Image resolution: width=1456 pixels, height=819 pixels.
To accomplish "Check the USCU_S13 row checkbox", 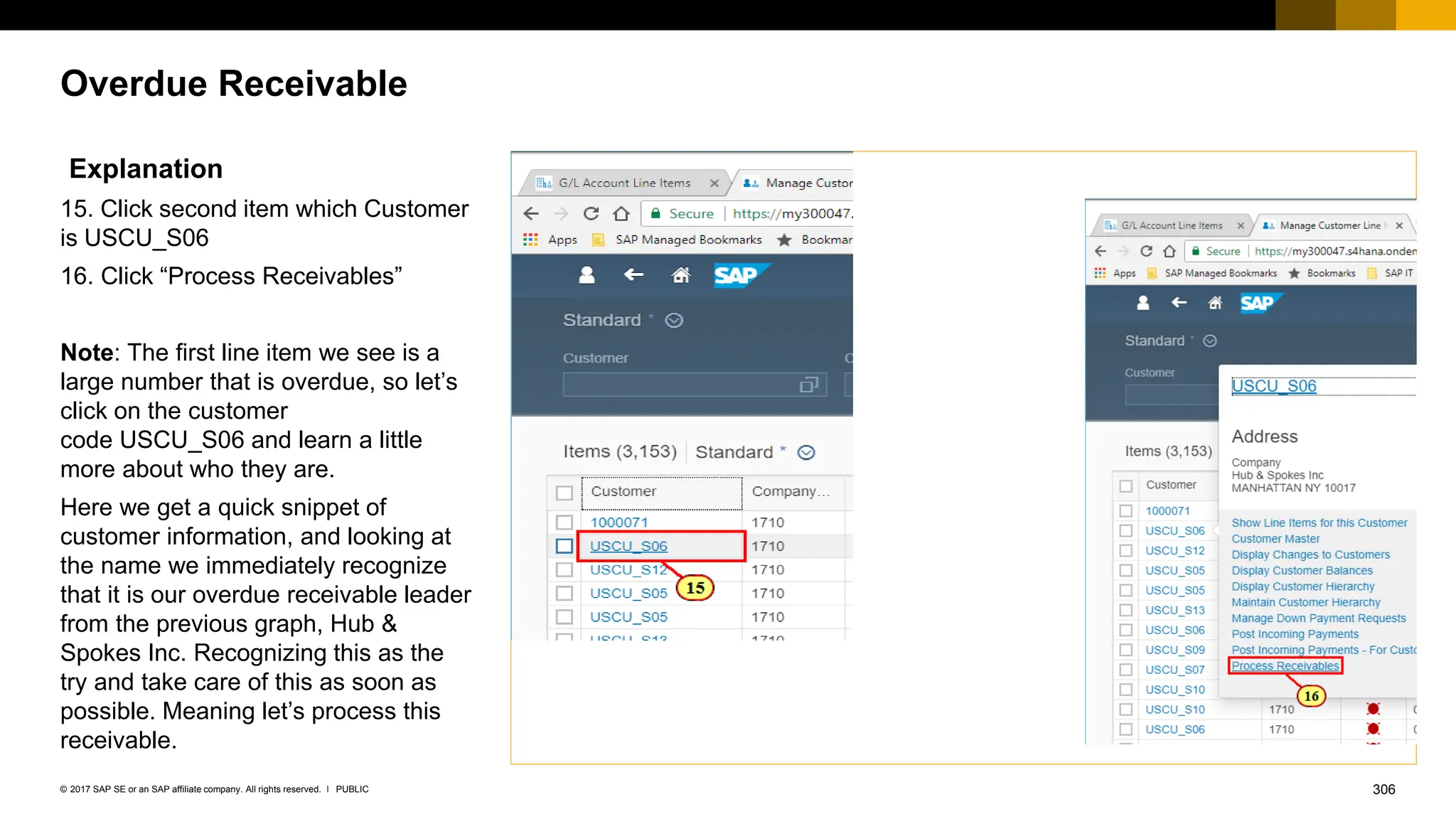I will (x=1126, y=610).
